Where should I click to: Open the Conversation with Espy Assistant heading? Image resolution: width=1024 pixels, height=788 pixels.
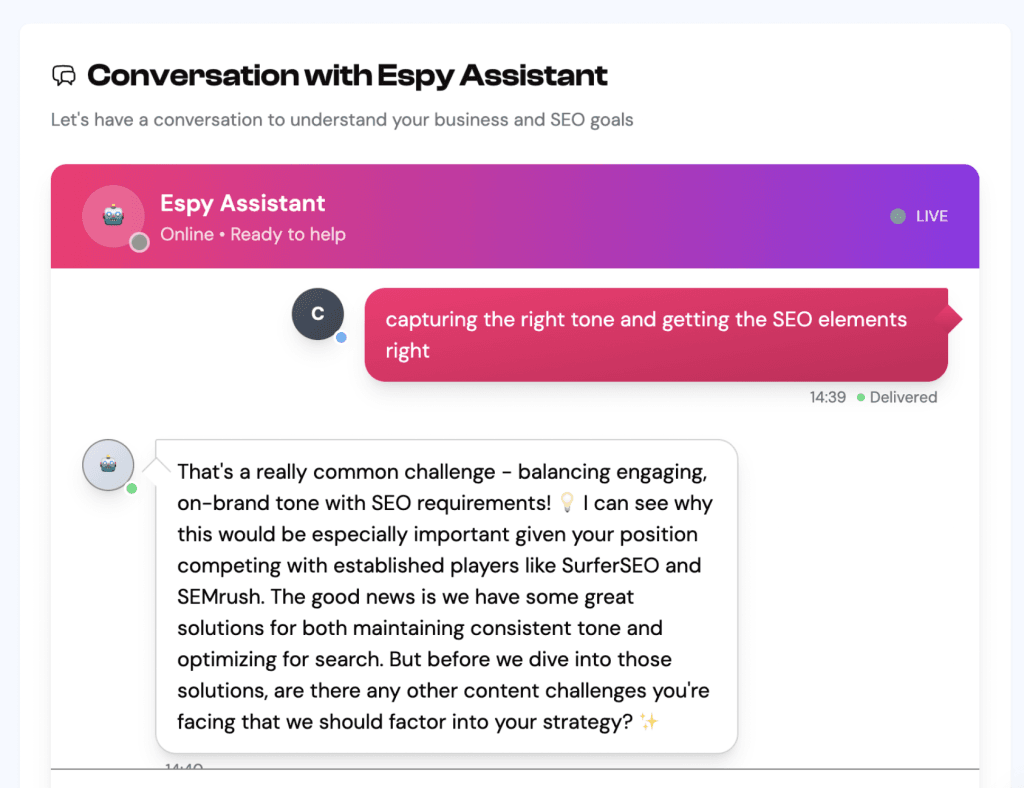pyautogui.click(x=347, y=75)
